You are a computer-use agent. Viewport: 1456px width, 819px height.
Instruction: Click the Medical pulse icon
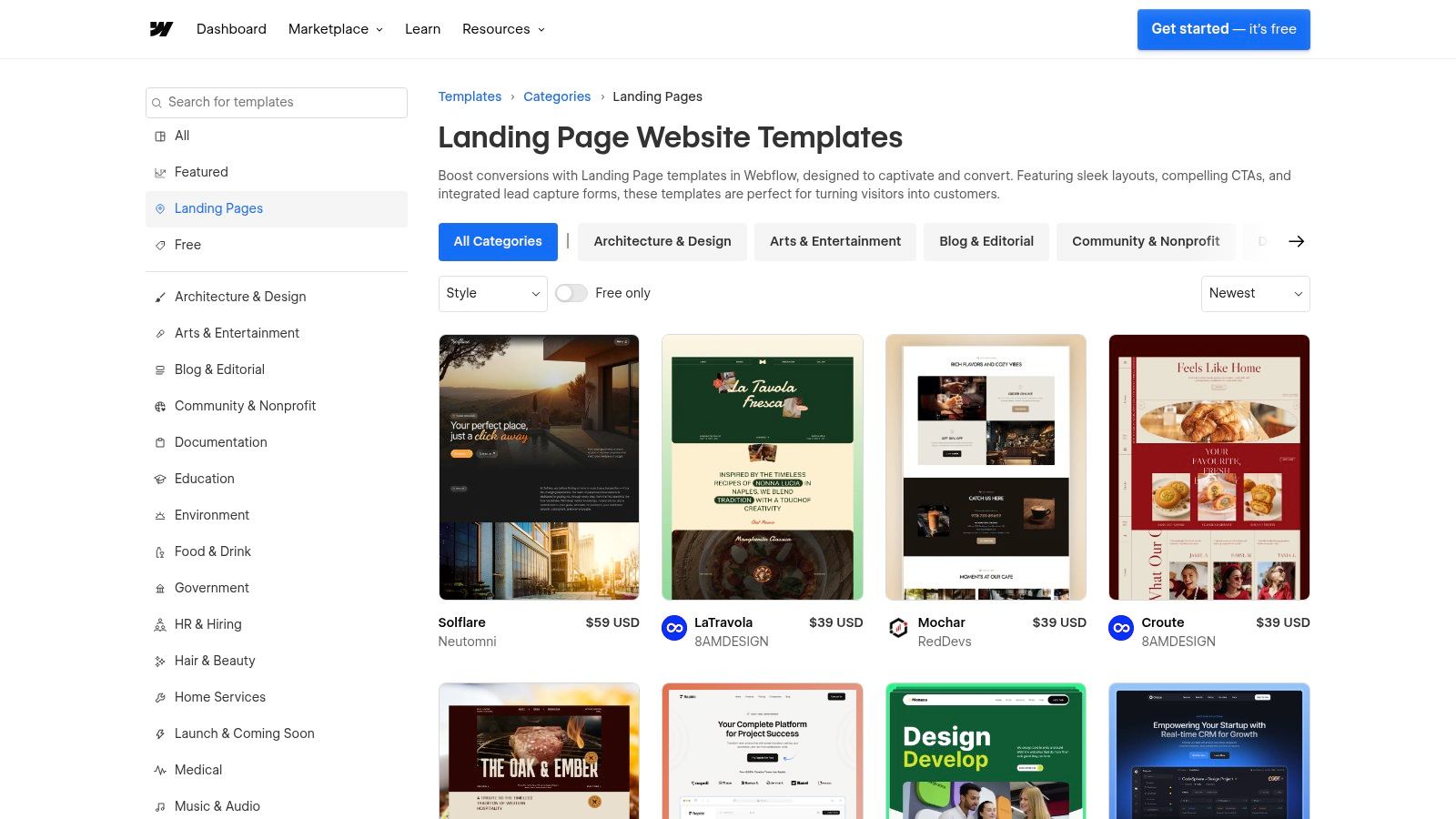click(x=160, y=771)
